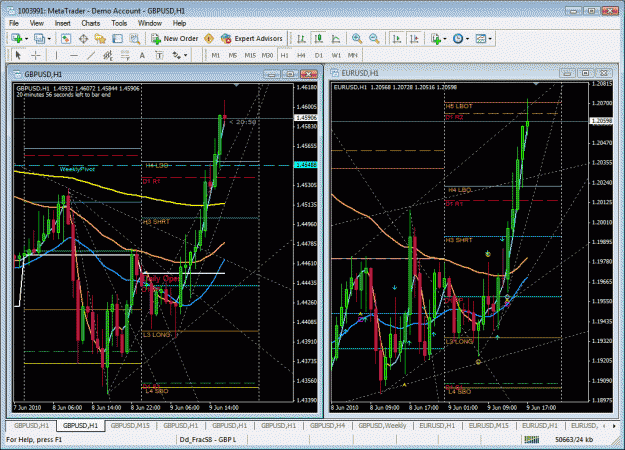
Task: Toggle the Chart Shift button
Action: tap(414, 39)
